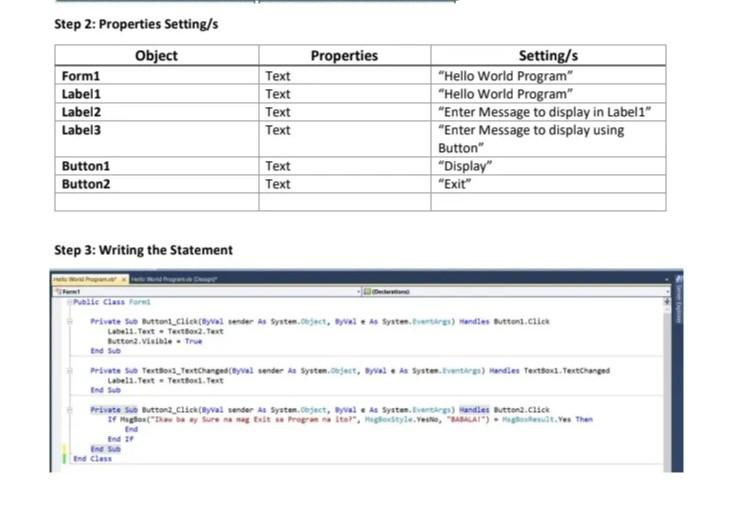Click 'Handles Button1.Click' in the code

[504, 321]
